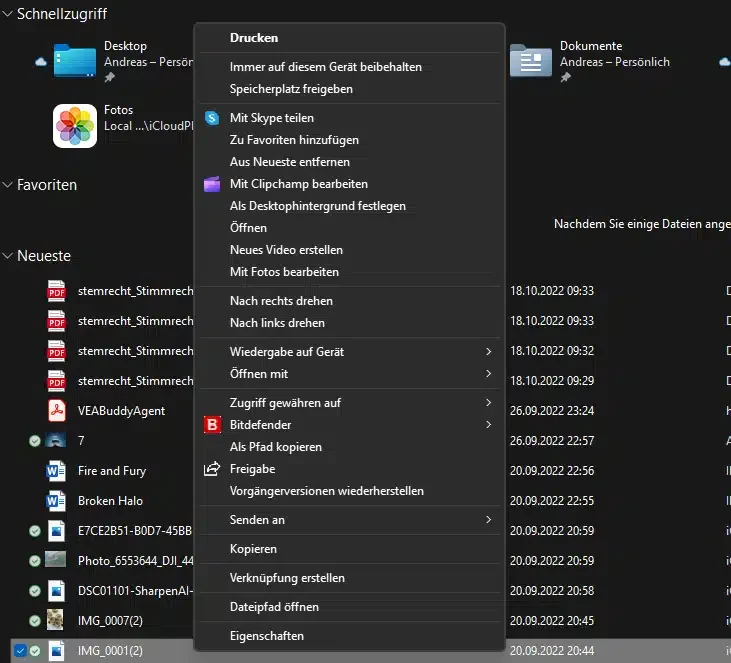This screenshot has width=731, height=663.
Task: Select the Broken Halo document row
Action: pyautogui.click(x=110, y=501)
